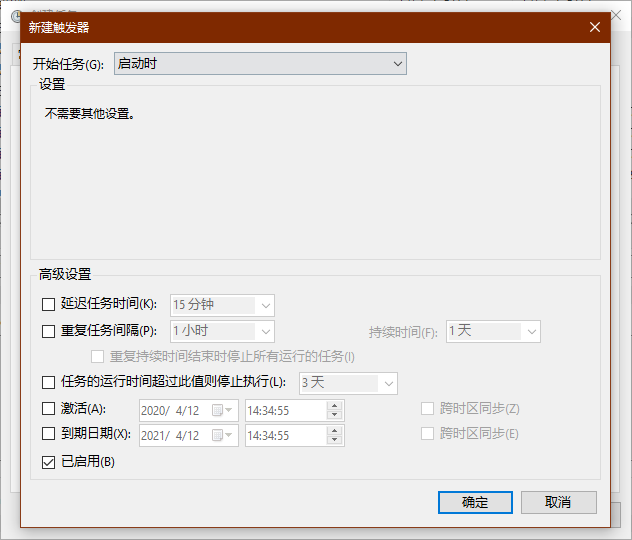Enable 任务的运行时间超过此值则停止执行 checkbox

click(48, 382)
